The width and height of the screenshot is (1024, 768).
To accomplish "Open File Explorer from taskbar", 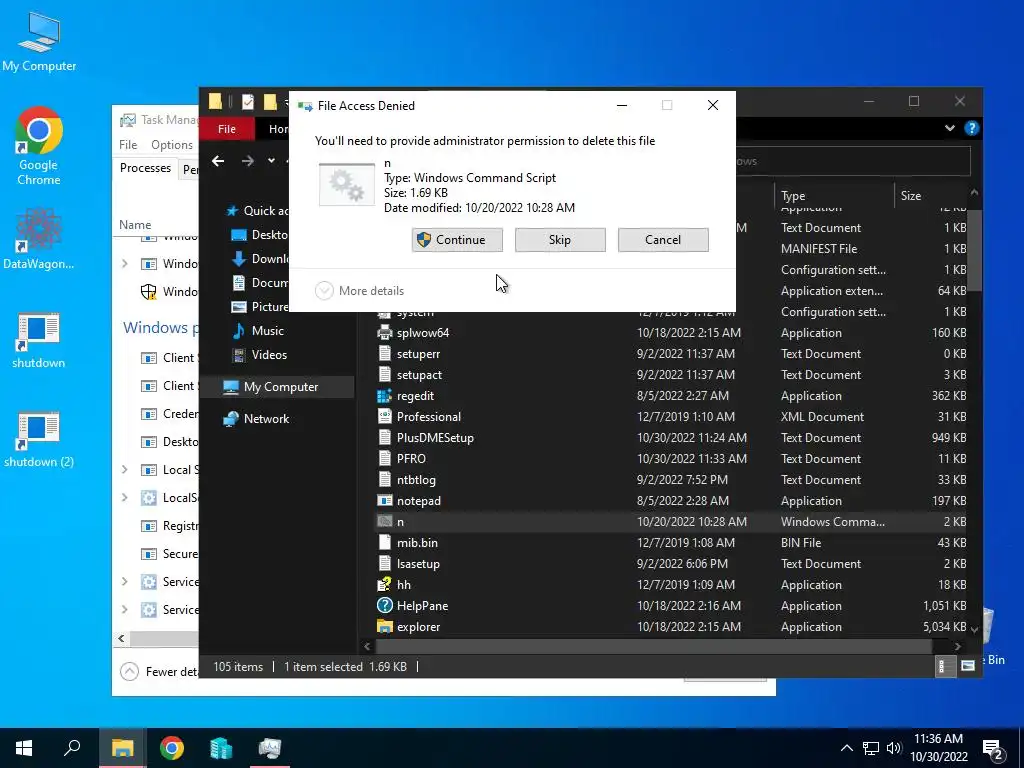I will (x=122, y=748).
